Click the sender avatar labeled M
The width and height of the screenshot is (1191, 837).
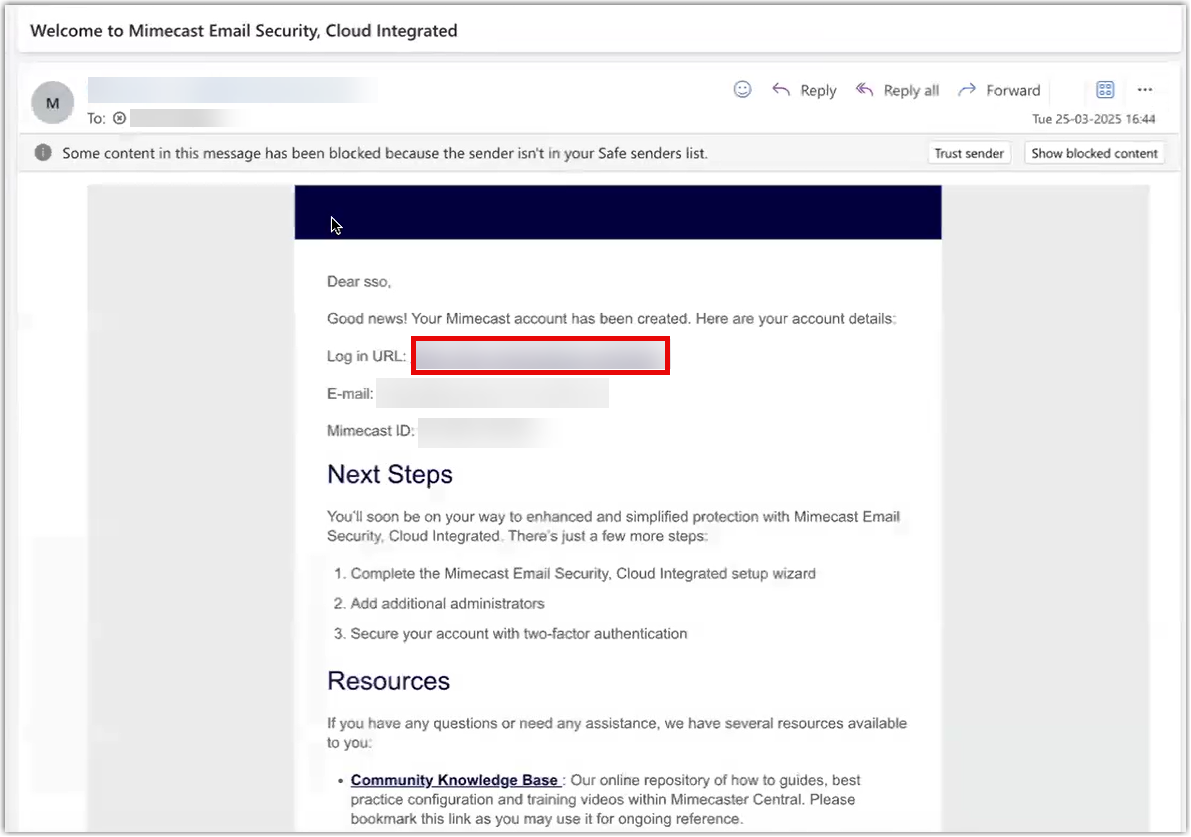[53, 103]
